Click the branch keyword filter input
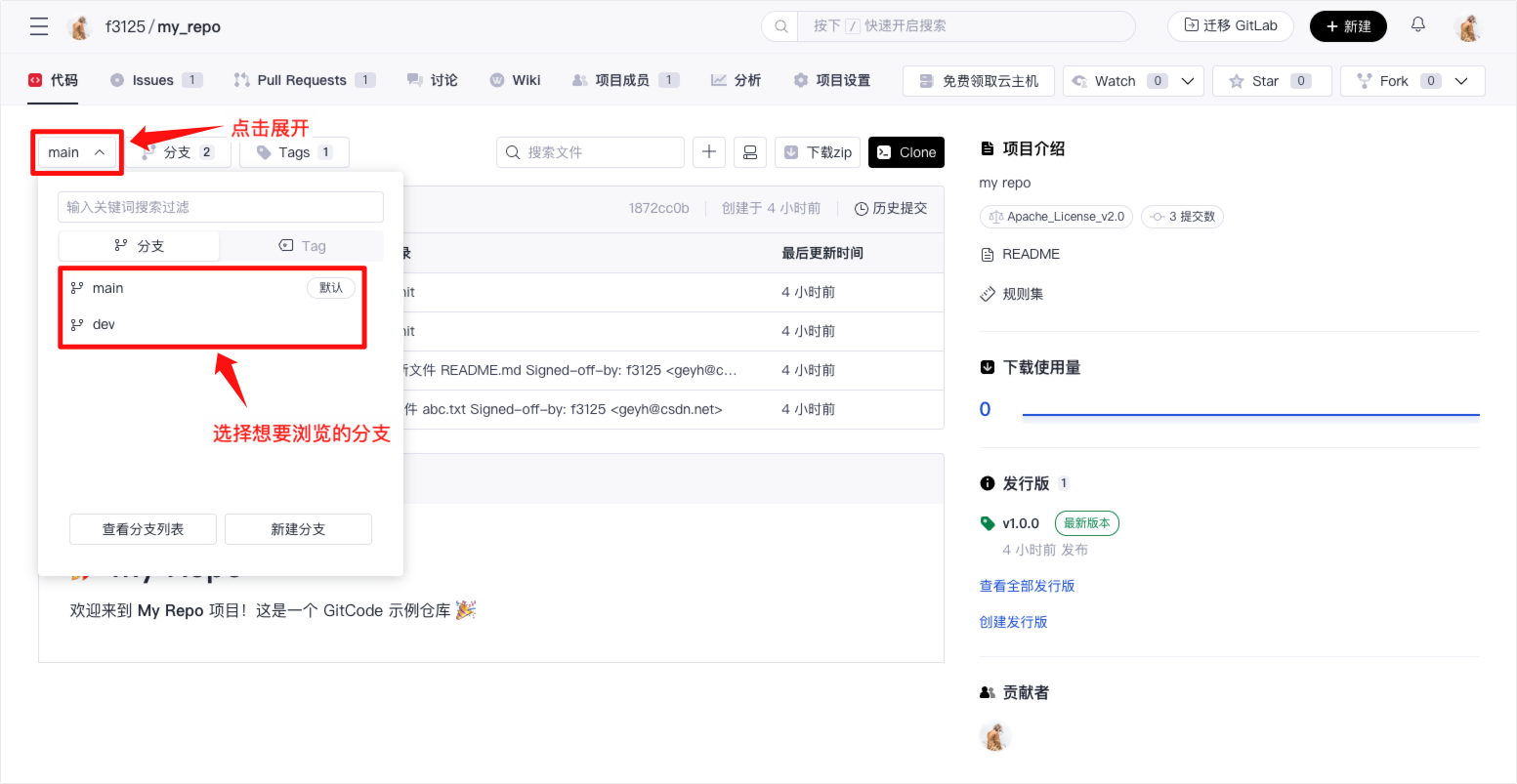 (x=221, y=207)
